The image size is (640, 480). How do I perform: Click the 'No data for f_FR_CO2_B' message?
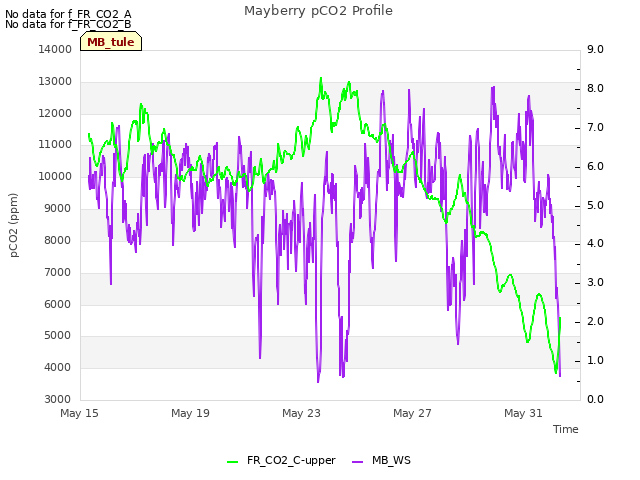click(68, 24)
